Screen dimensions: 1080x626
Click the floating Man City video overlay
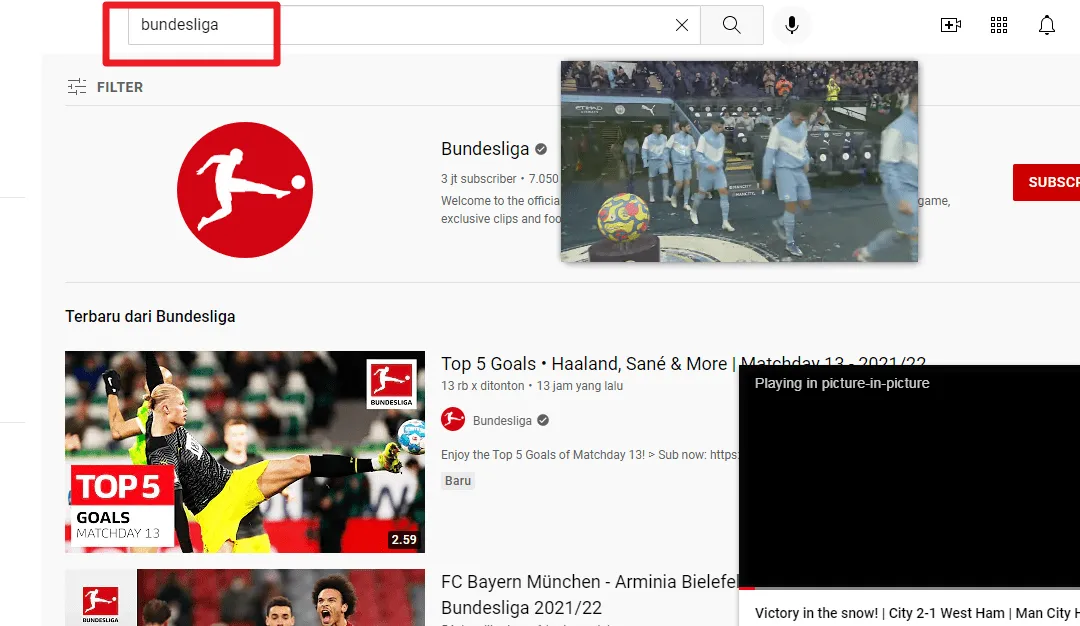(739, 161)
